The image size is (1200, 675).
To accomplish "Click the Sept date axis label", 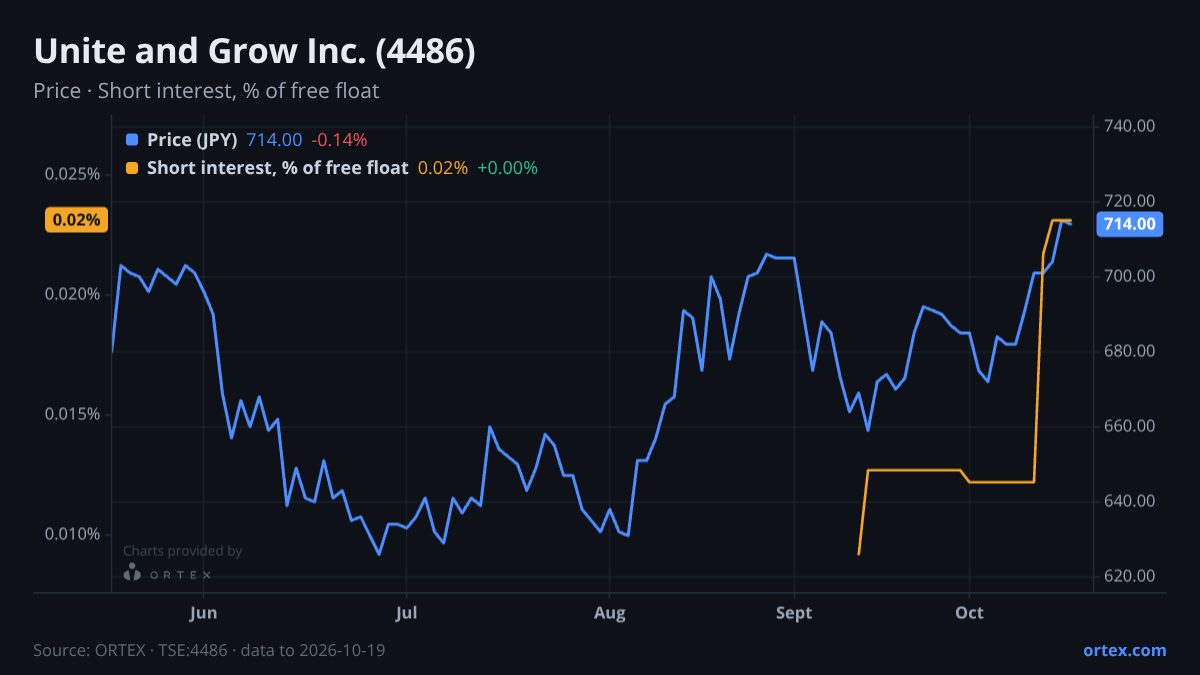I will [794, 612].
